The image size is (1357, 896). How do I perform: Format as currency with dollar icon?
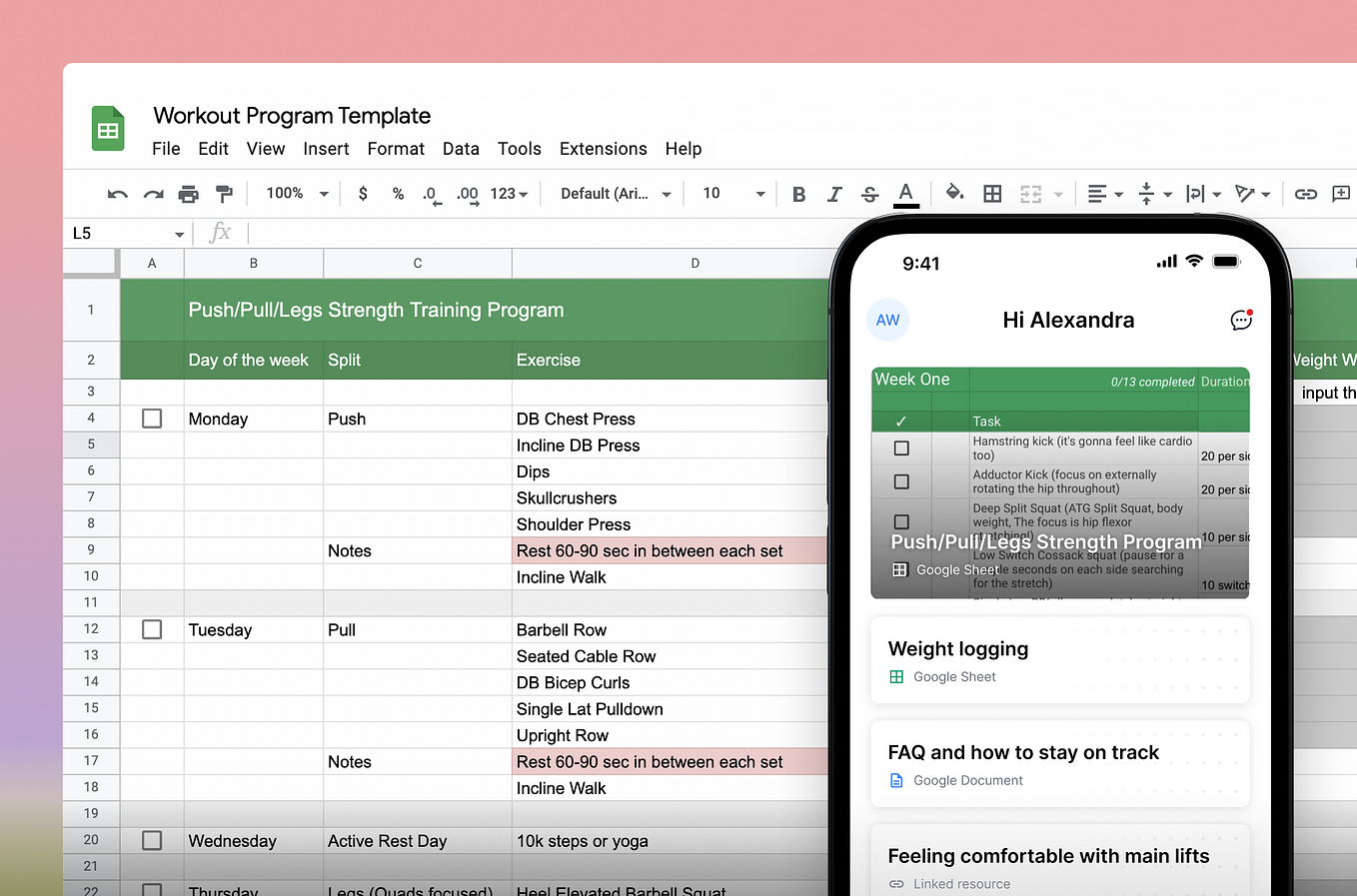pos(363,194)
